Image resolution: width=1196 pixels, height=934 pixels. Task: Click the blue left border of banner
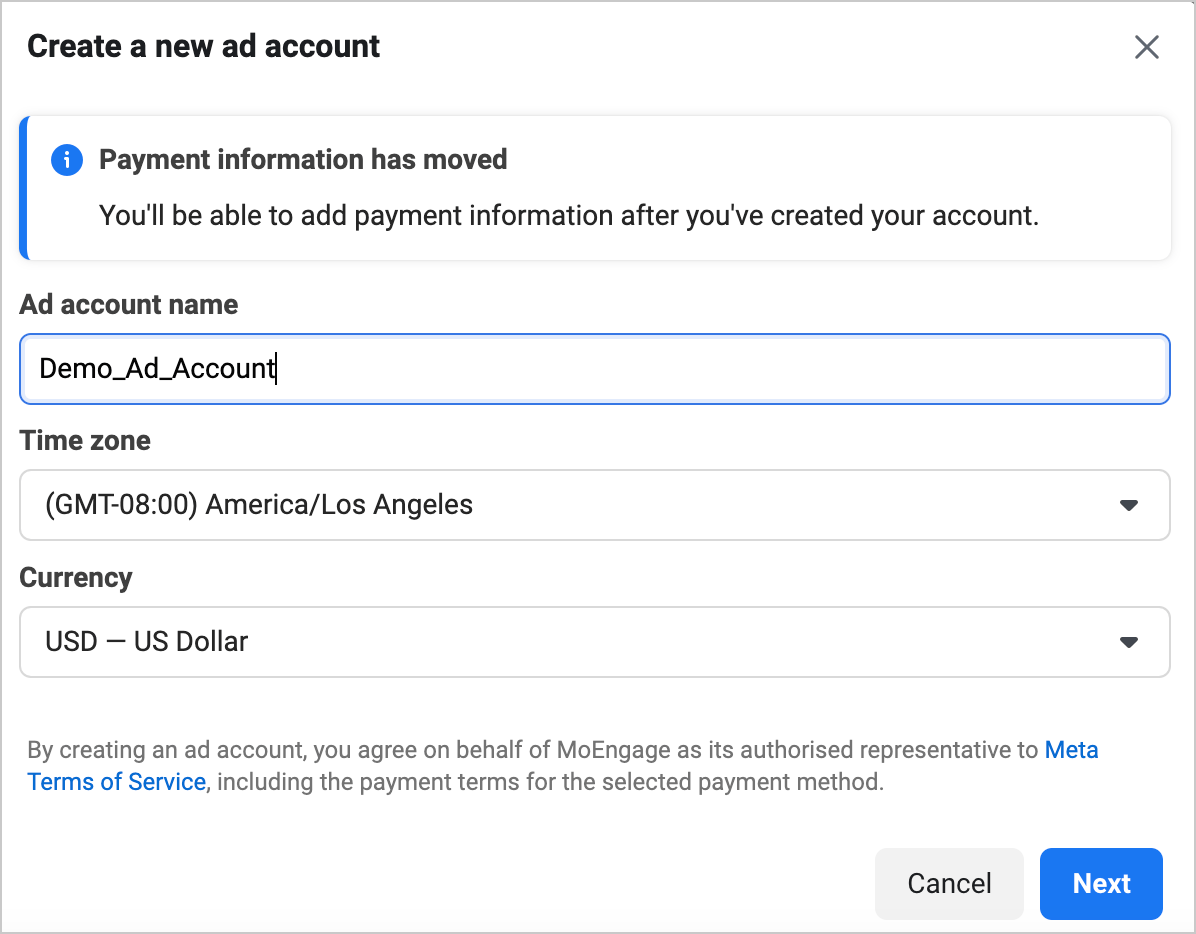(24, 188)
